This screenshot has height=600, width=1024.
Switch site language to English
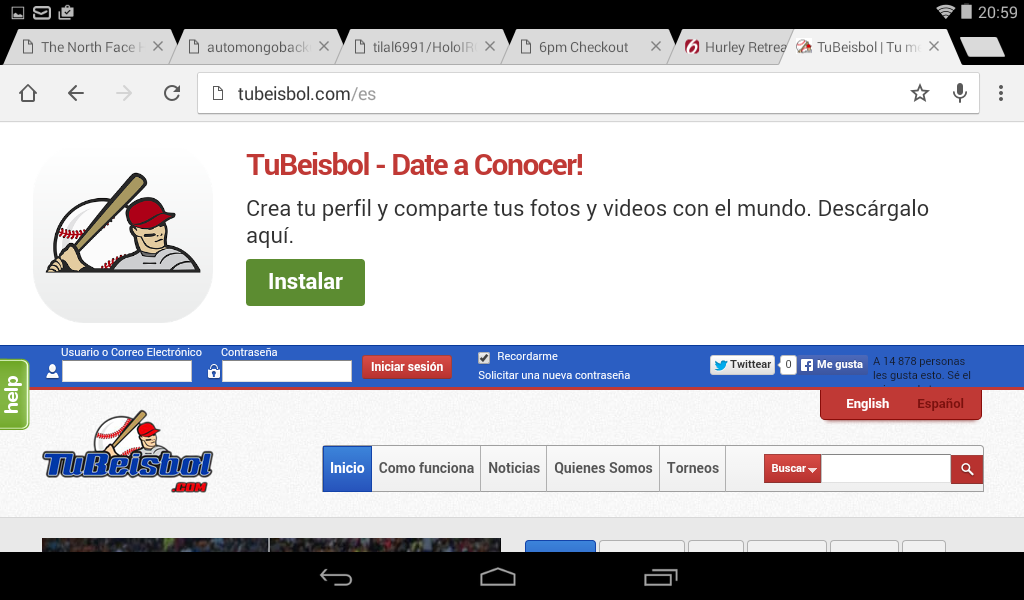point(867,404)
